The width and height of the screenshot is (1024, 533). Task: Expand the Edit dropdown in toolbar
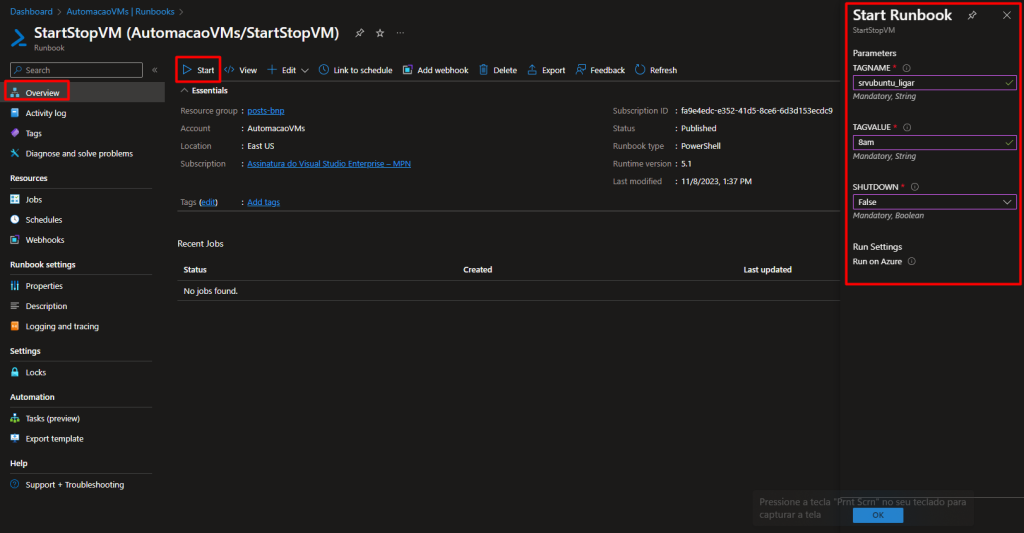pos(305,70)
